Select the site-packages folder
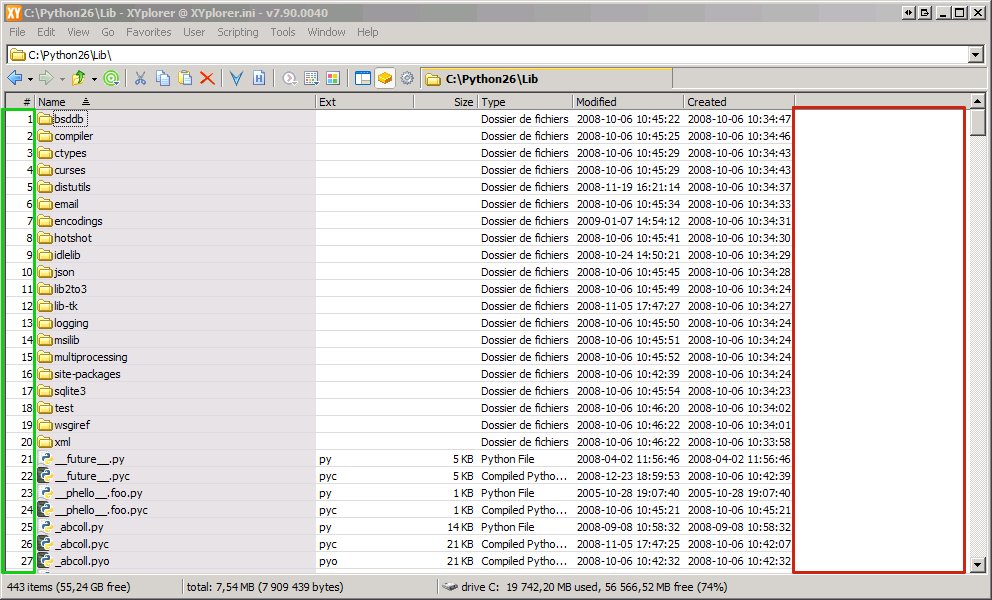992x600 pixels. (87, 374)
